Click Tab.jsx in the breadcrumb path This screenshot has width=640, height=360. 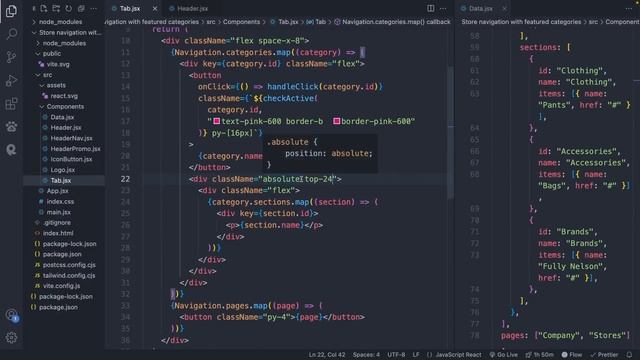click(288, 22)
